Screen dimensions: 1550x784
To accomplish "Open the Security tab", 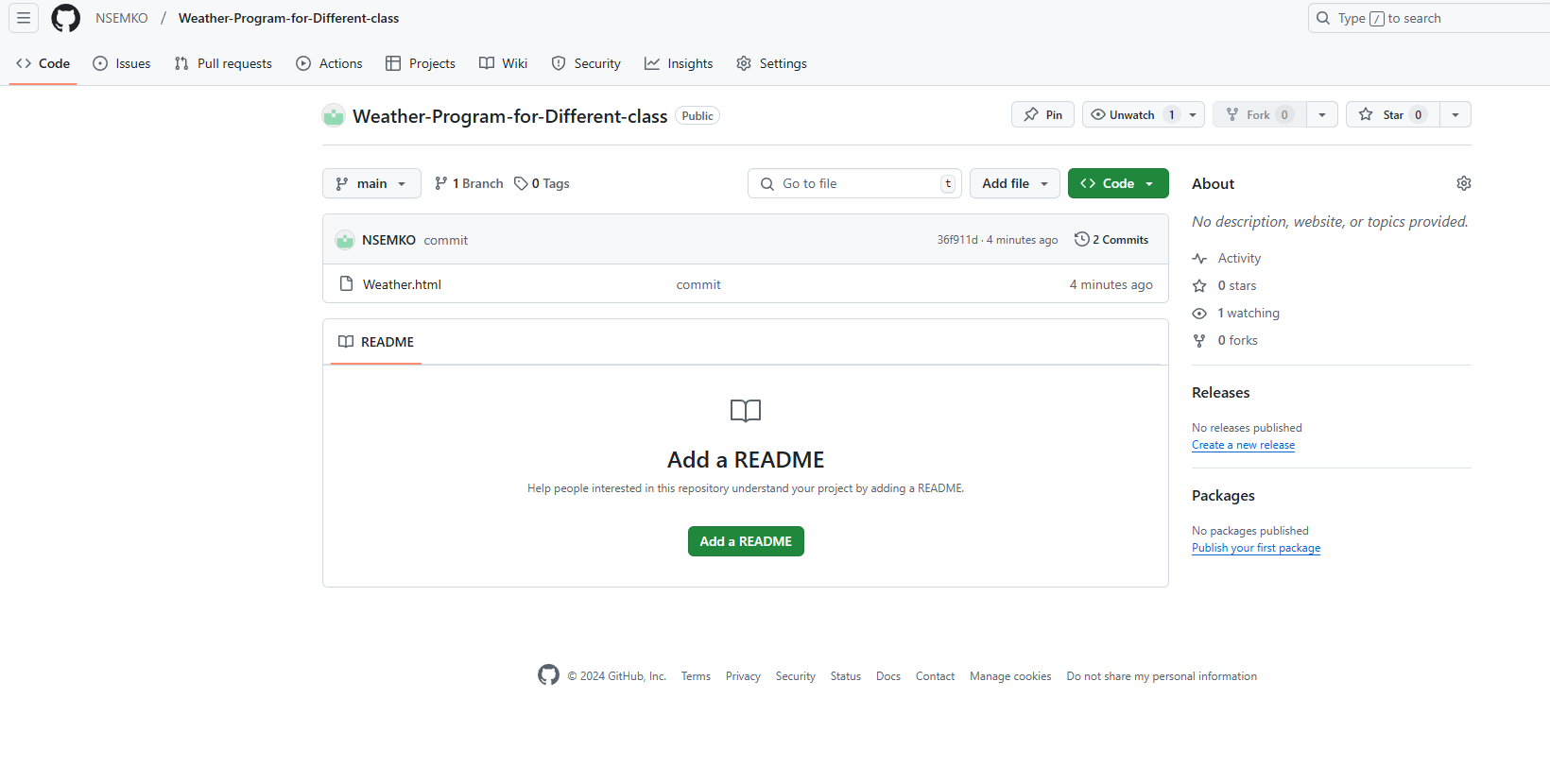I will (586, 63).
